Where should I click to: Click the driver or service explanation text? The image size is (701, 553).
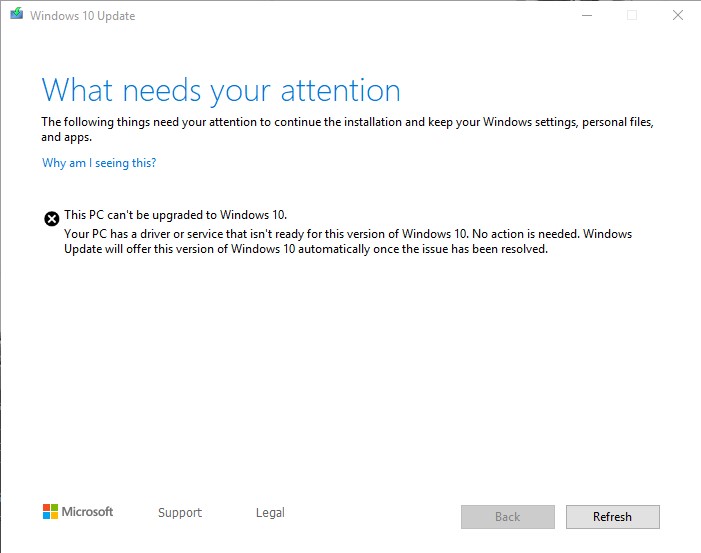point(260,234)
